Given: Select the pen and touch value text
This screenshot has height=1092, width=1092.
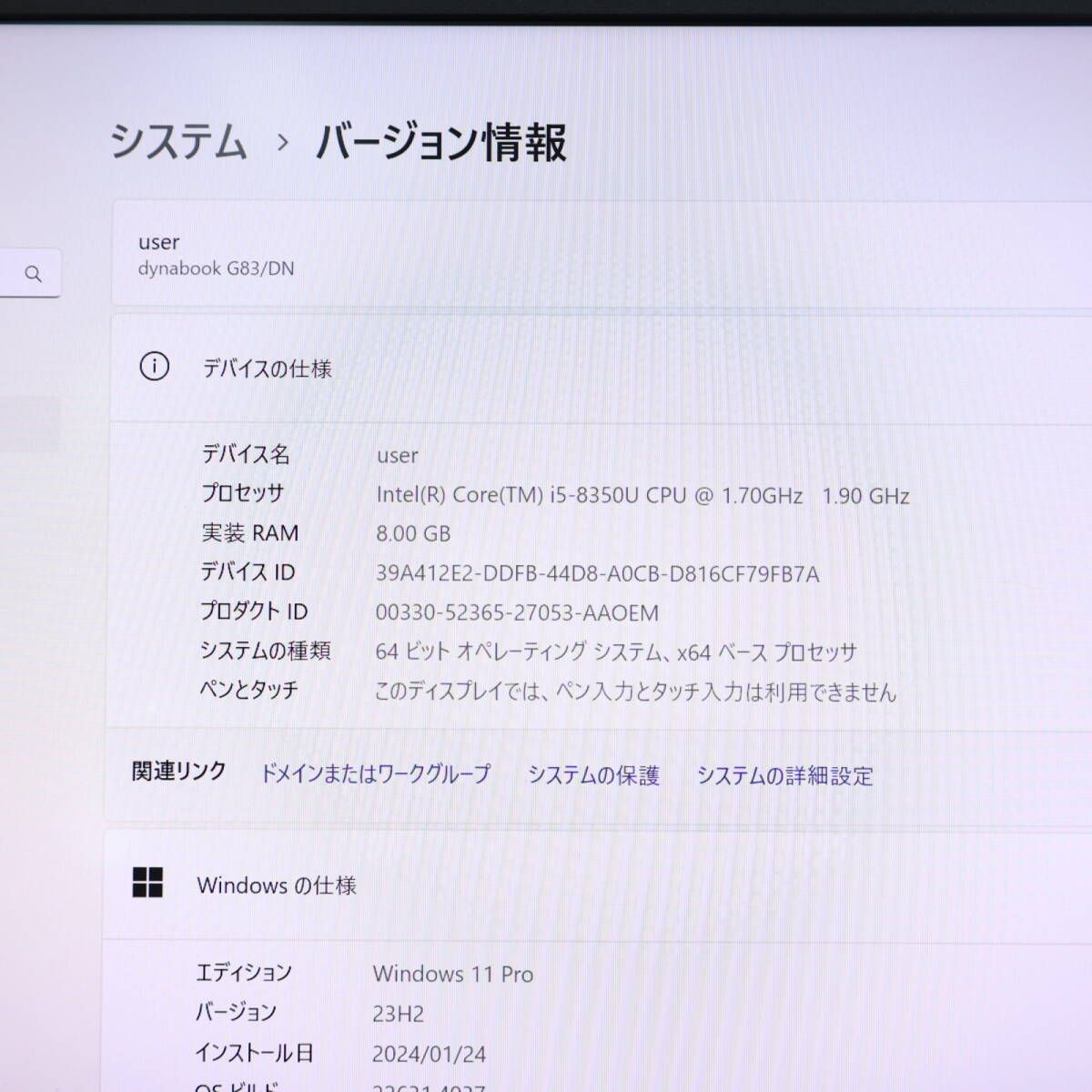Looking at the screenshot, I should 635,692.
